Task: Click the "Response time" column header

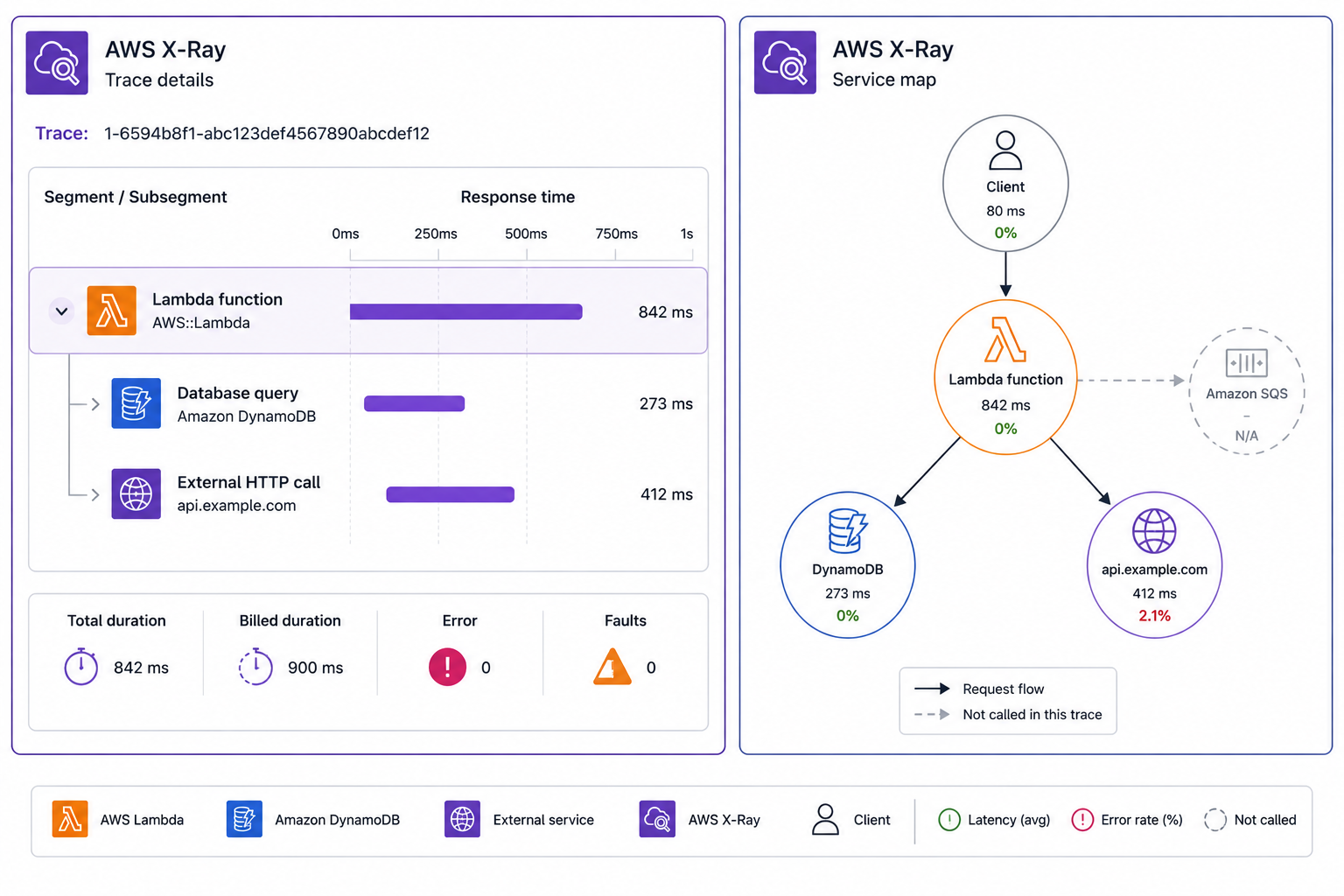Action: [x=518, y=197]
